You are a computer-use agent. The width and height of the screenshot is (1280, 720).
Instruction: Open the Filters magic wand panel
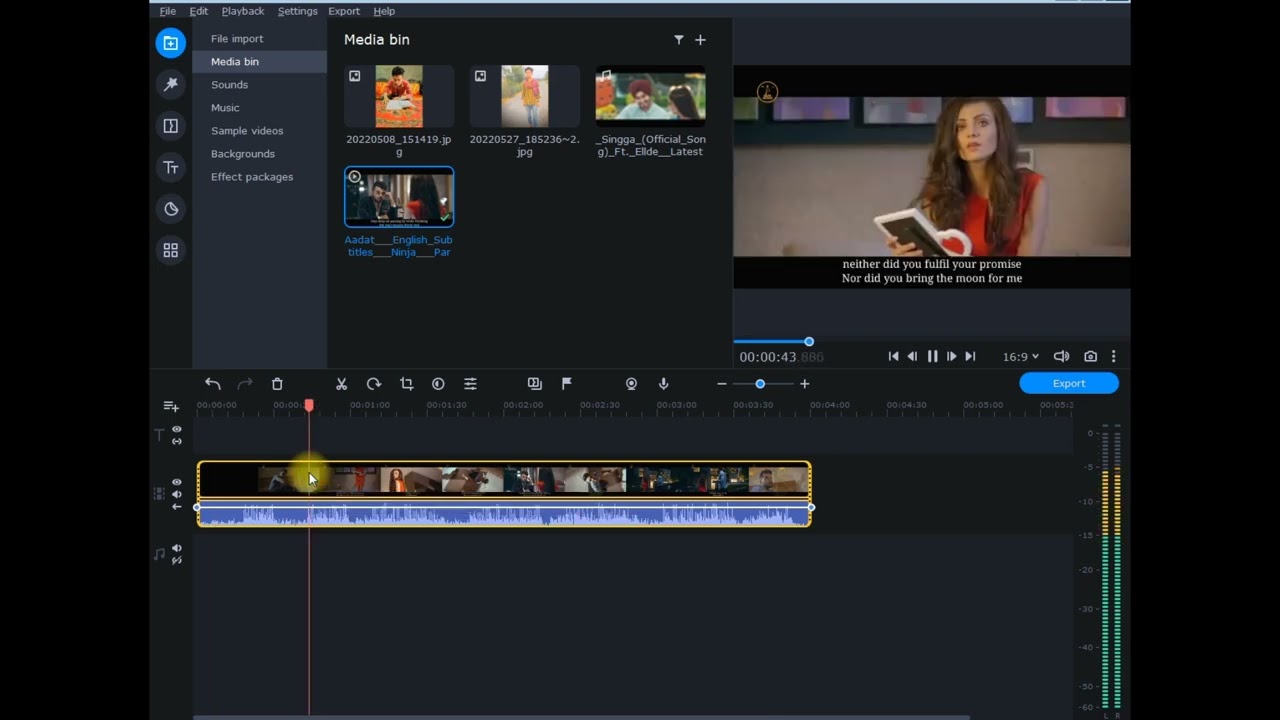click(x=171, y=85)
